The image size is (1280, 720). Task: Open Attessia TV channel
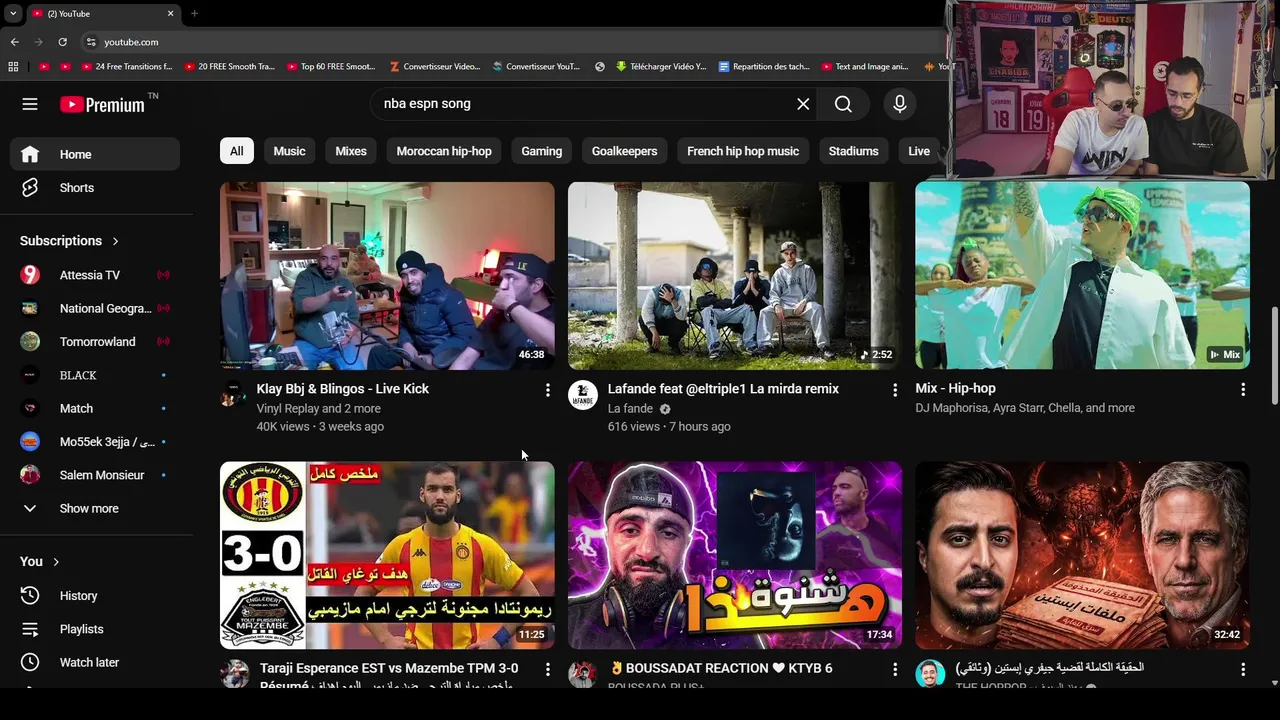(x=95, y=275)
